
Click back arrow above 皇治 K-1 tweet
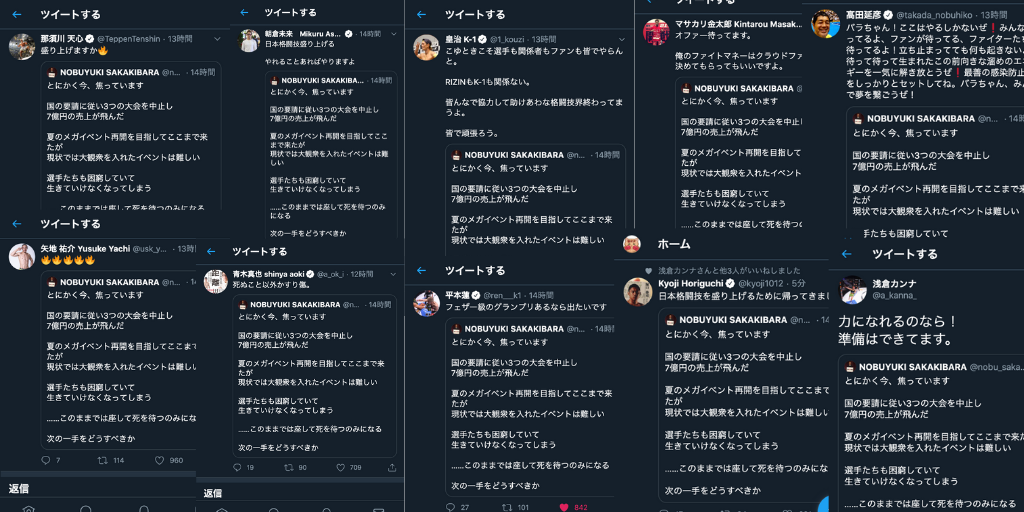[x=421, y=14]
